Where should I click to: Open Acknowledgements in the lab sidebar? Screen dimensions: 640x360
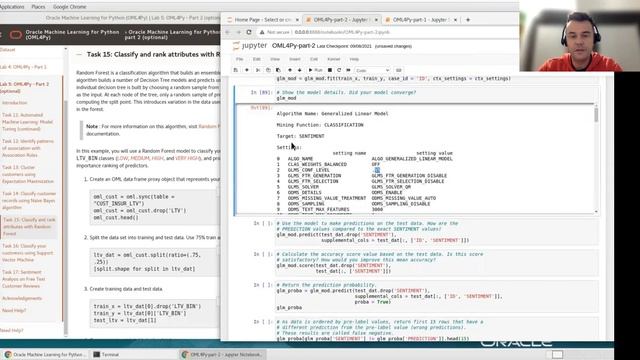click(x=22, y=298)
